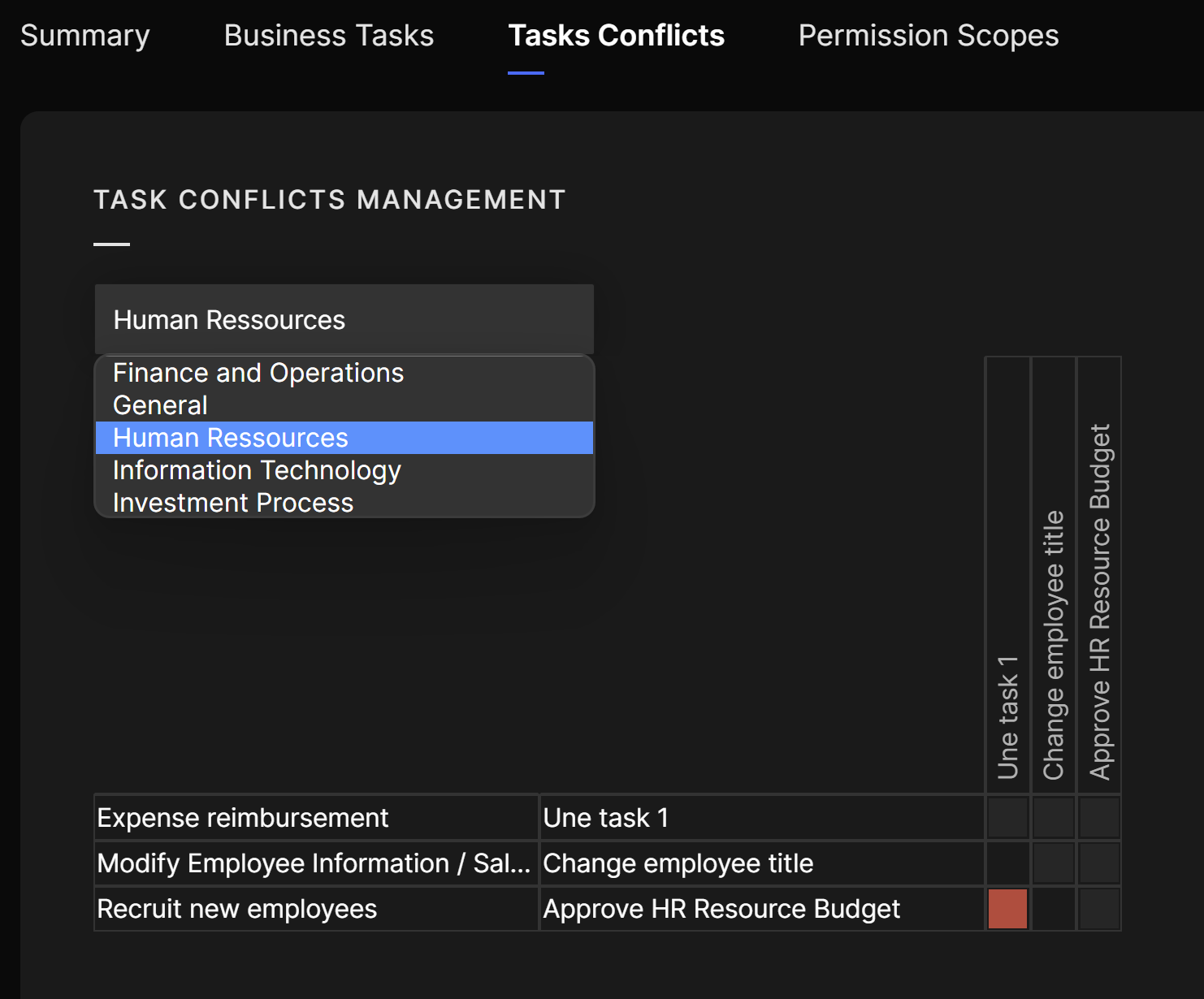Go to the Permission Scopes tab
1204x999 pixels.
pyautogui.click(x=928, y=36)
